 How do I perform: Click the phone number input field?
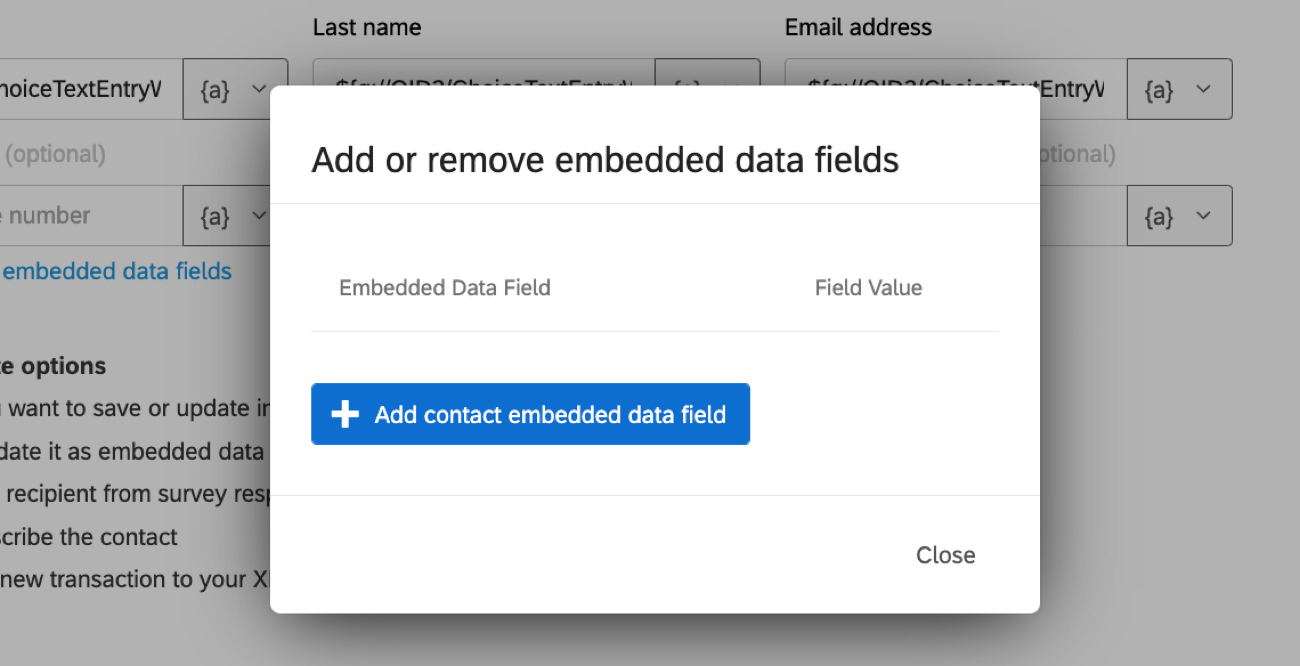90,216
